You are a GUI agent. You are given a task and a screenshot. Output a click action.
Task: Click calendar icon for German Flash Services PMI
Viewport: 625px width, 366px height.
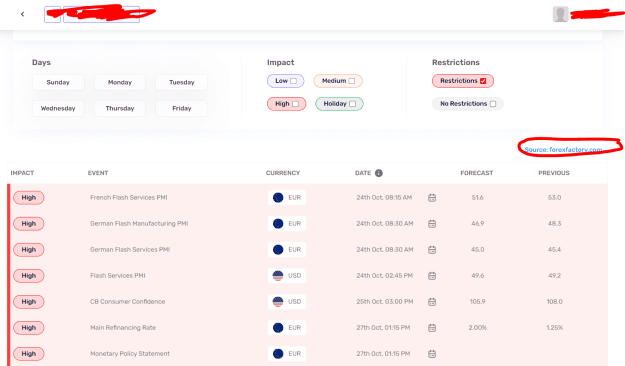[432, 250]
